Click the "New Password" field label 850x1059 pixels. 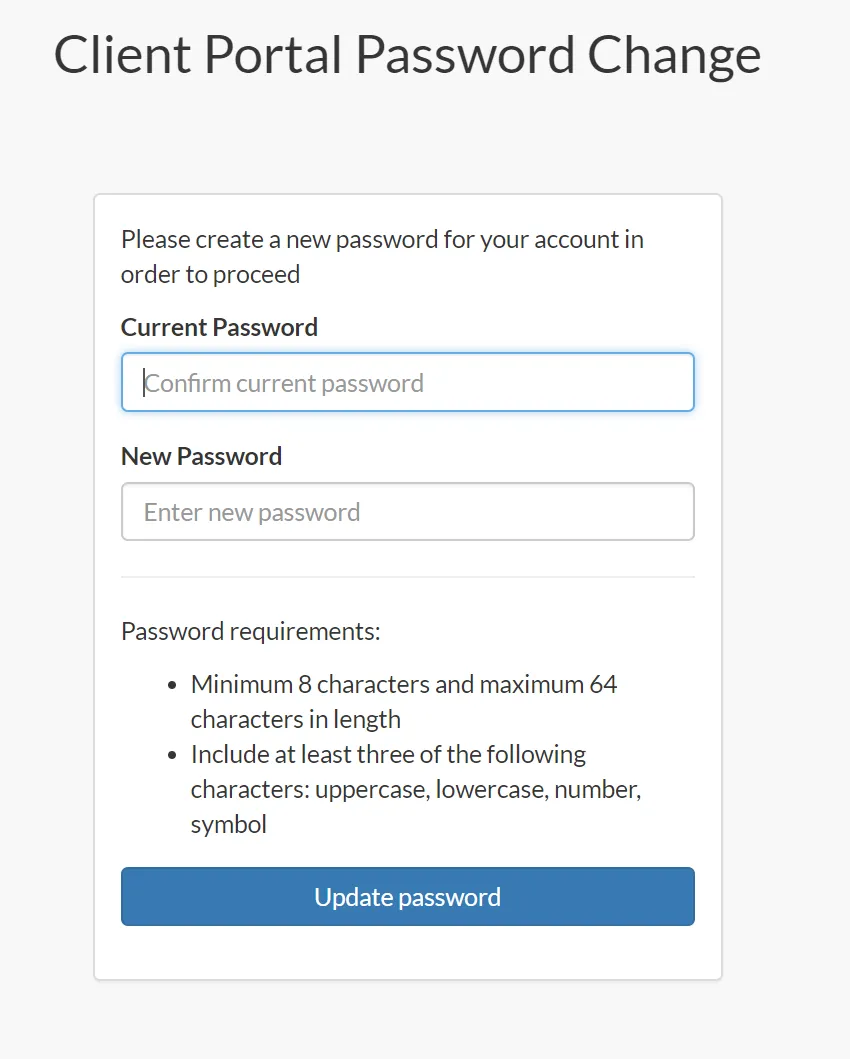pos(201,456)
